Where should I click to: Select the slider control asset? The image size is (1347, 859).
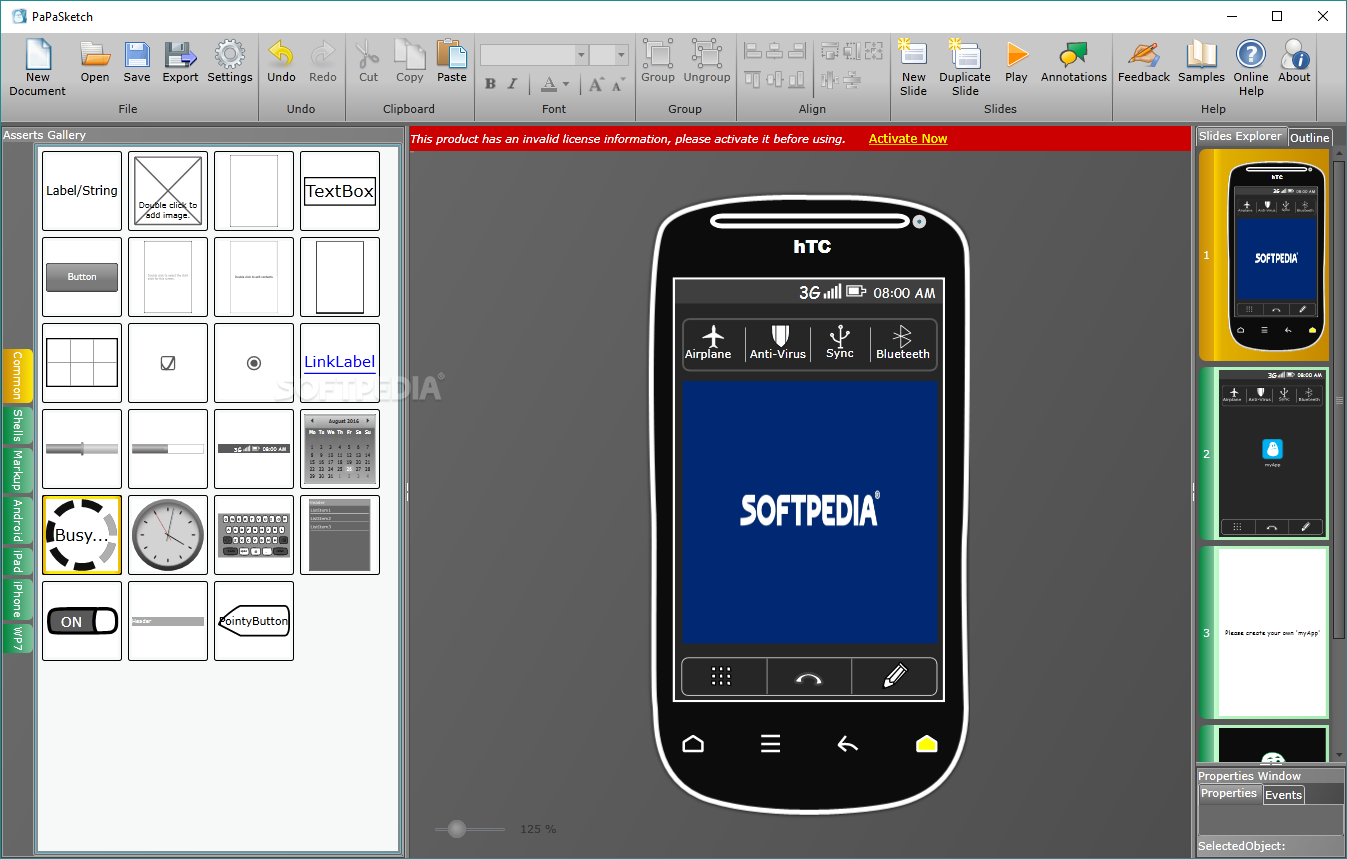[82, 449]
